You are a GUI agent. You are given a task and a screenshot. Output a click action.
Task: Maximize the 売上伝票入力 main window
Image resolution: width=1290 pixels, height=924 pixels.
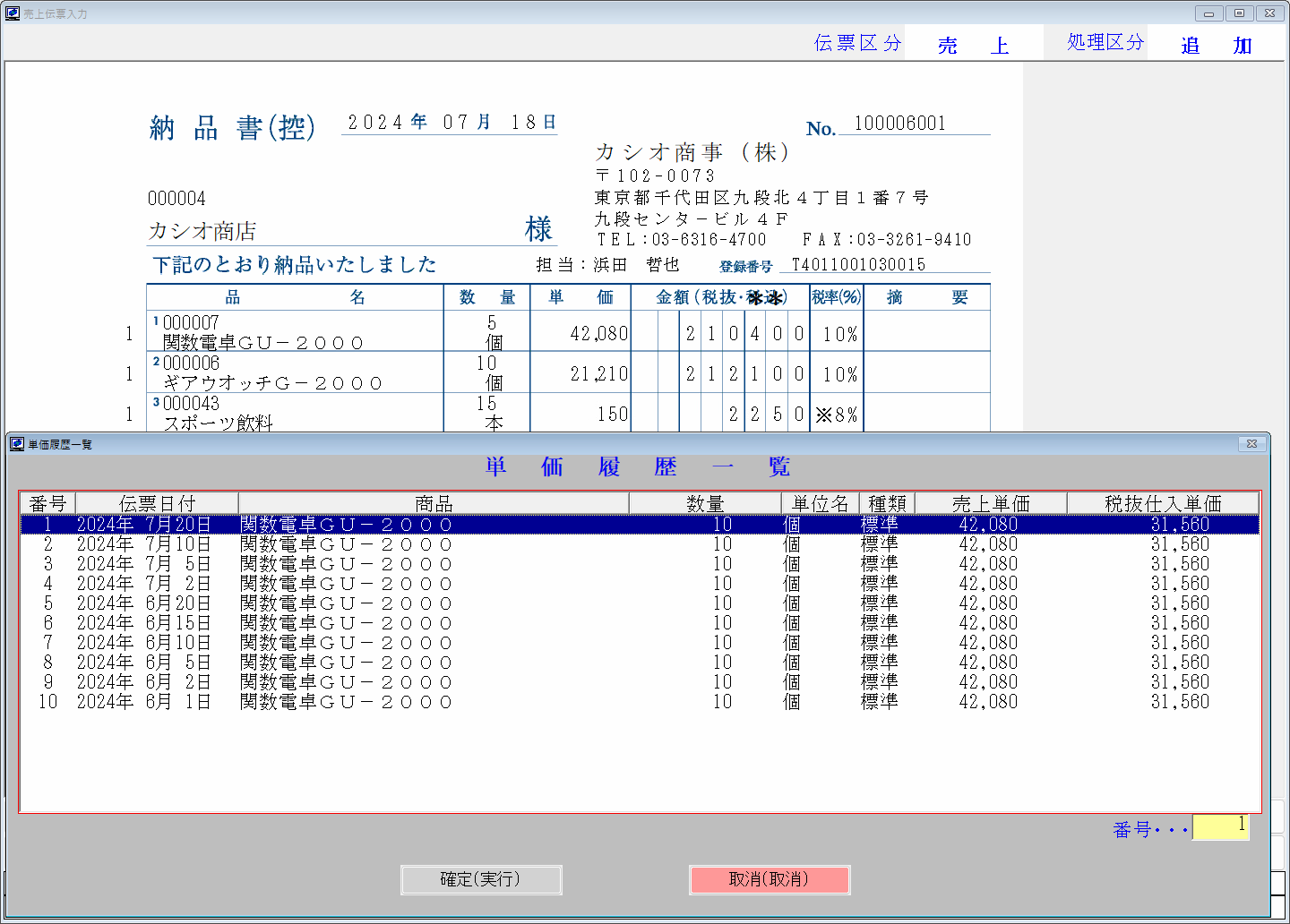(1239, 13)
